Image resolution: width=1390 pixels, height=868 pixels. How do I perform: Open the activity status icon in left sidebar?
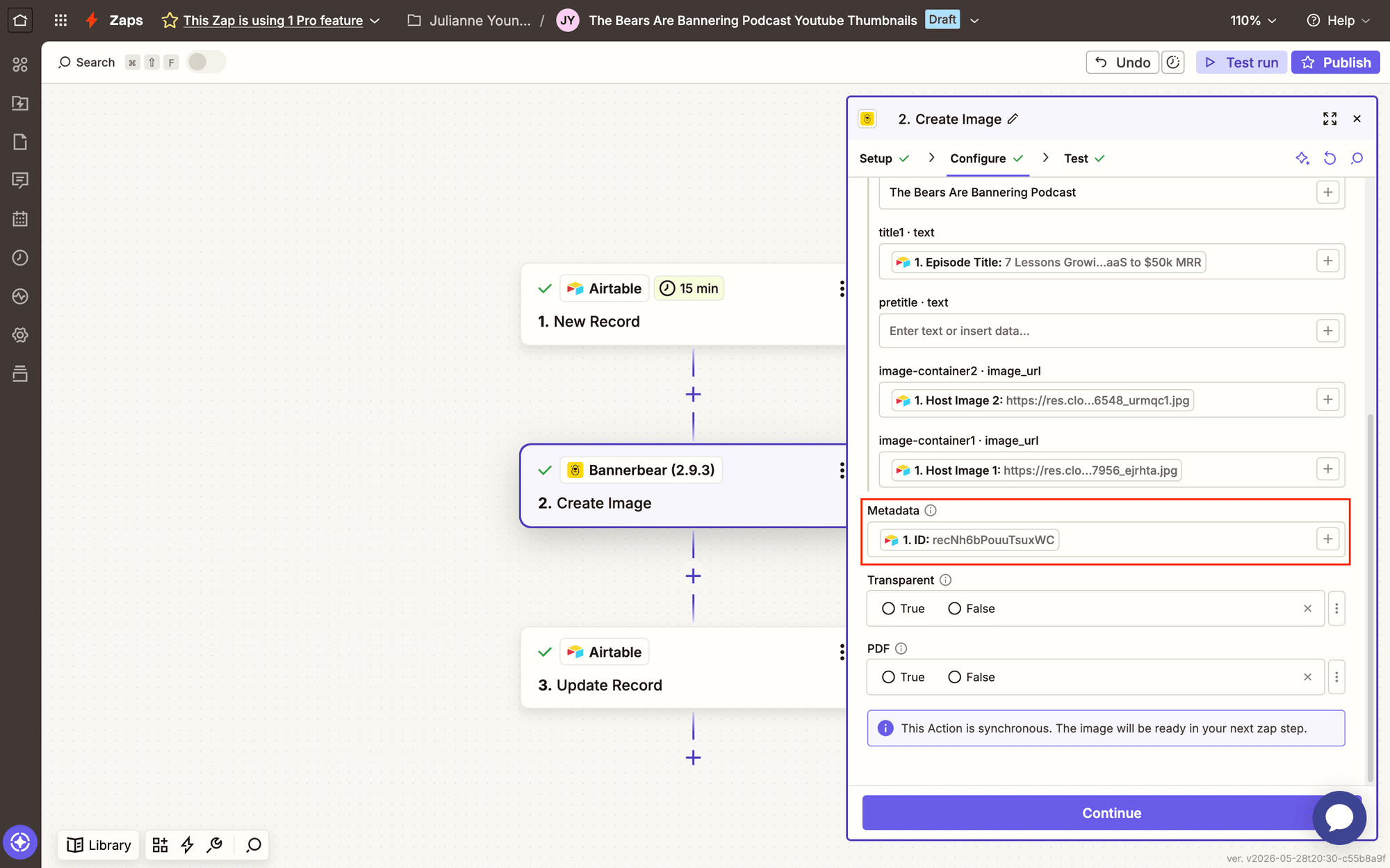tap(20, 296)
